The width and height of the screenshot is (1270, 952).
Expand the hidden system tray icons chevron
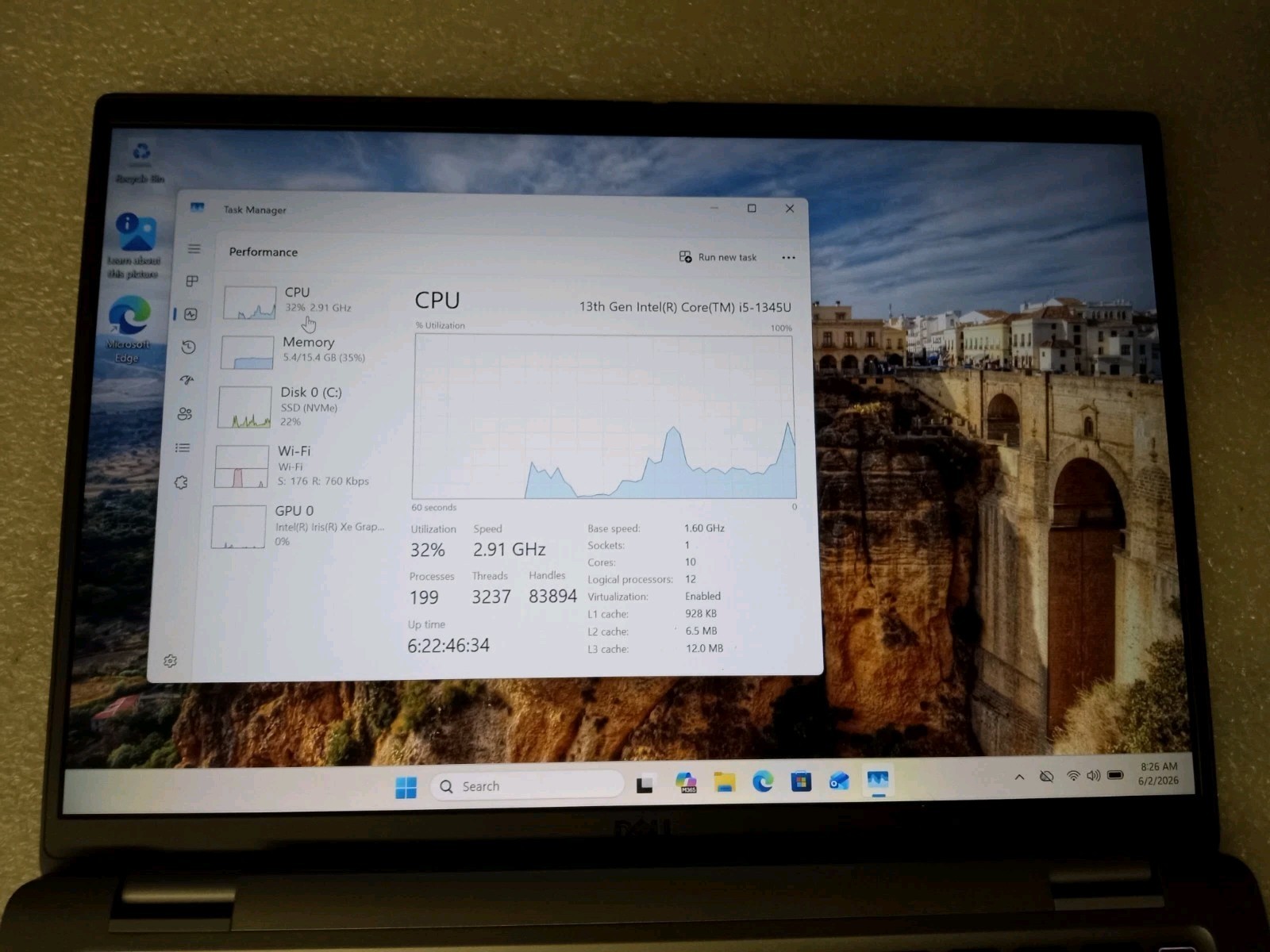pos(1020,777)
